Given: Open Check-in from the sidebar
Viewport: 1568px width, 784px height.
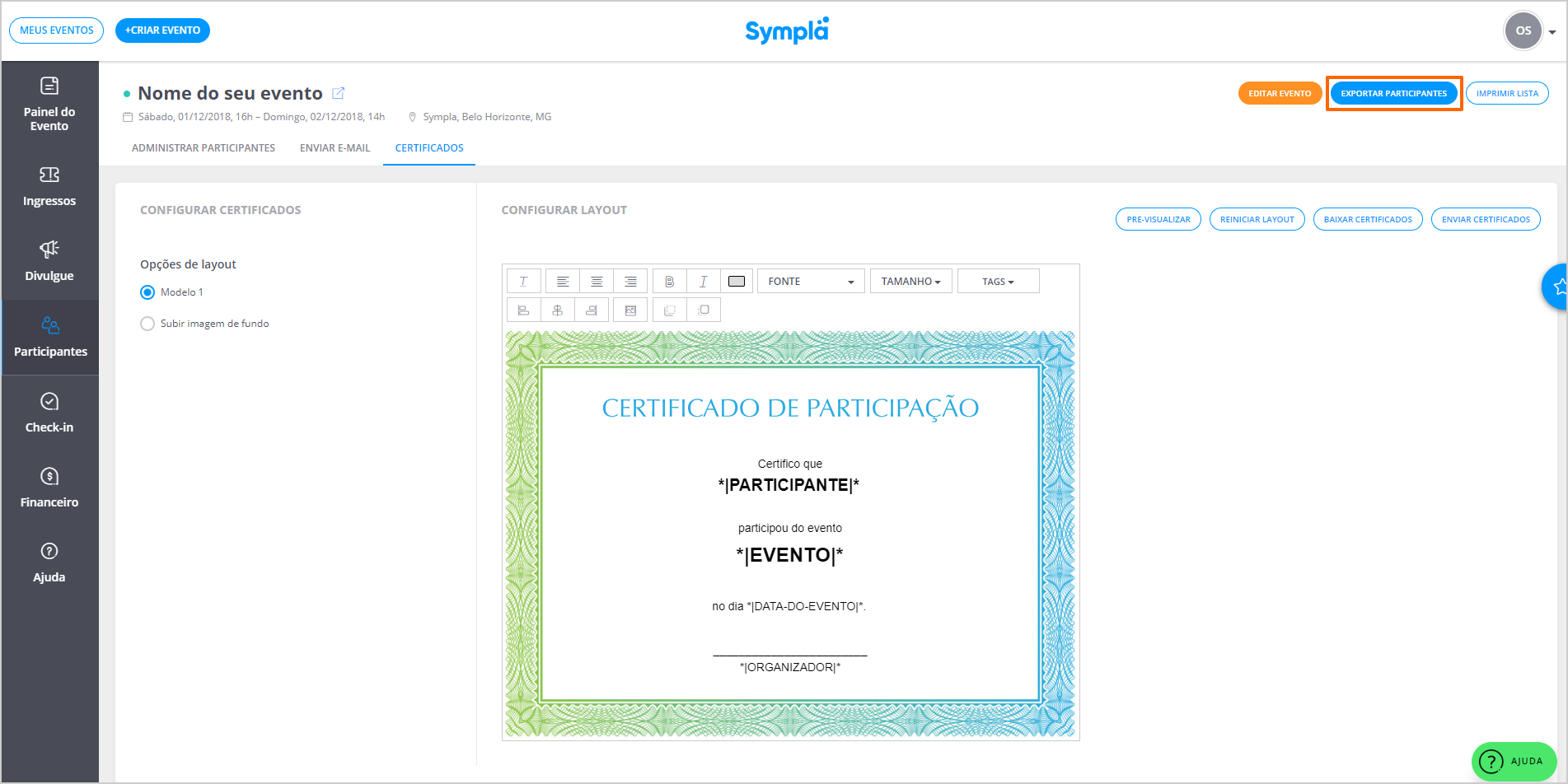Looking at the screenshot, I should [49, 413].
